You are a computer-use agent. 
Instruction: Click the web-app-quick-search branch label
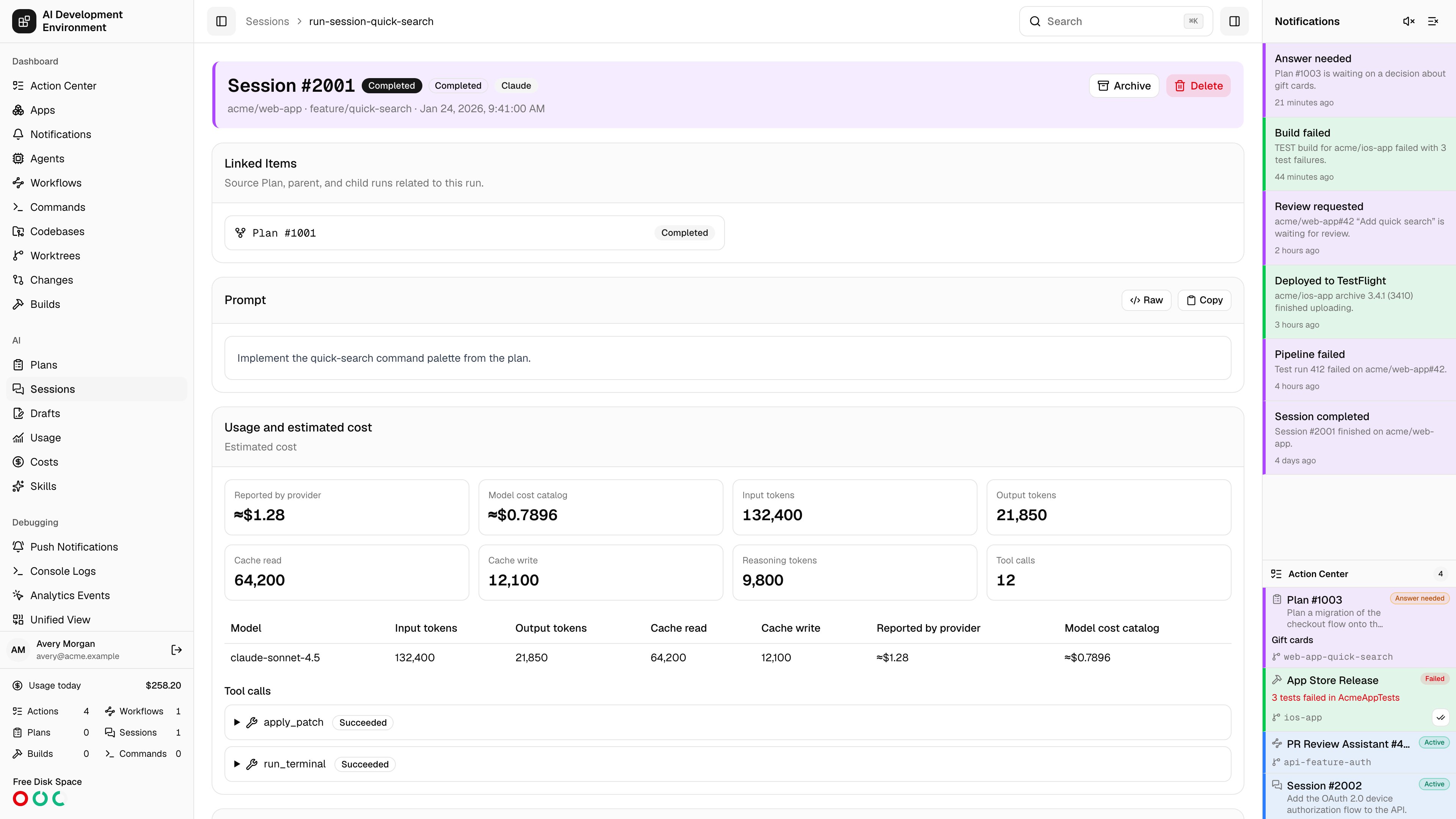point(1338,657)
